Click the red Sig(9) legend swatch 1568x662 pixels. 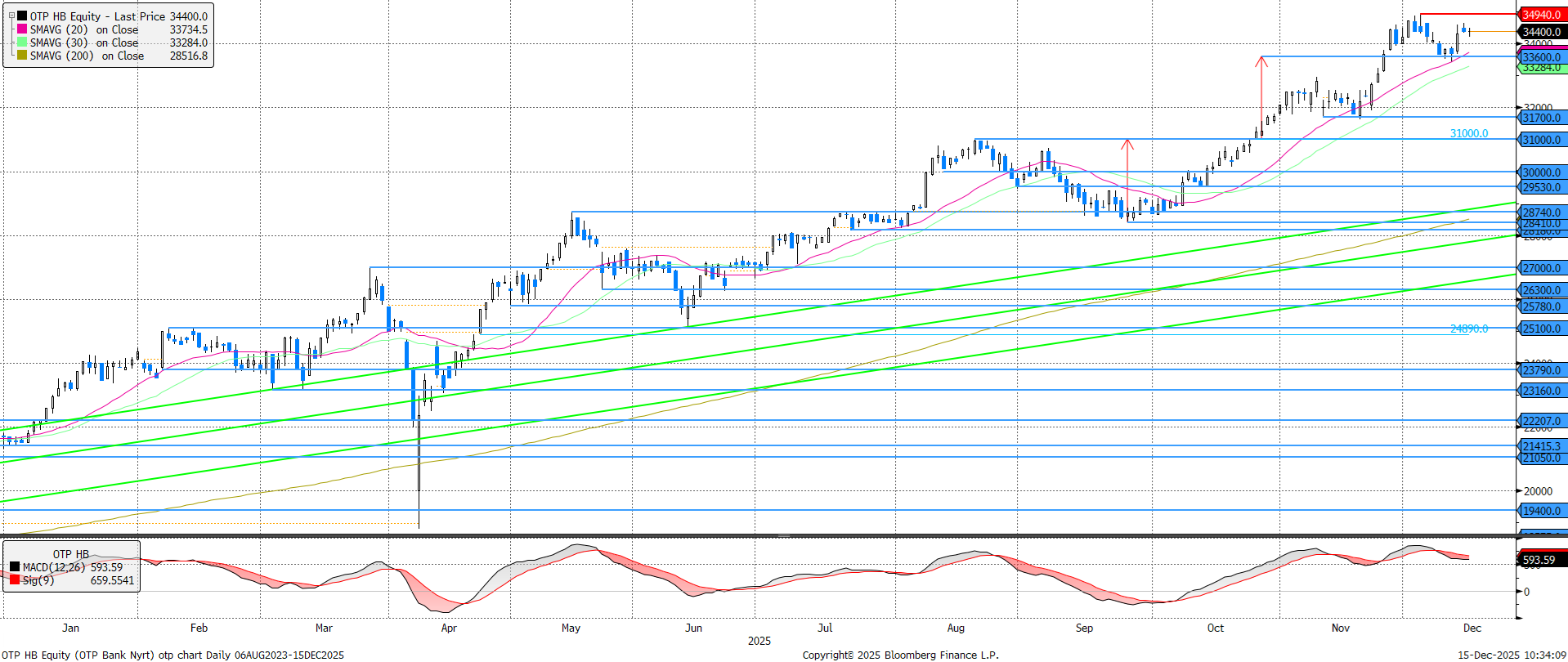point(15,579)
